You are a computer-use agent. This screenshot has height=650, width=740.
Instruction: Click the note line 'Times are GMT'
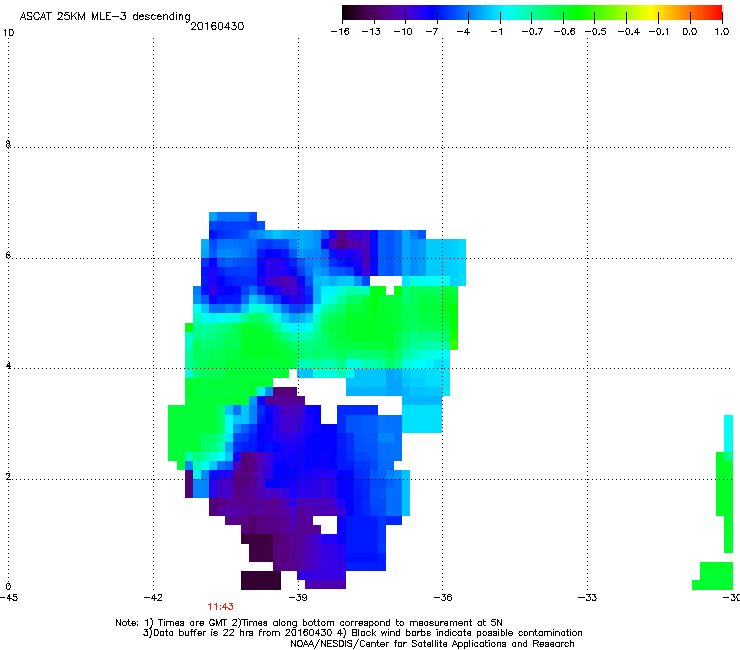(309, 623)
